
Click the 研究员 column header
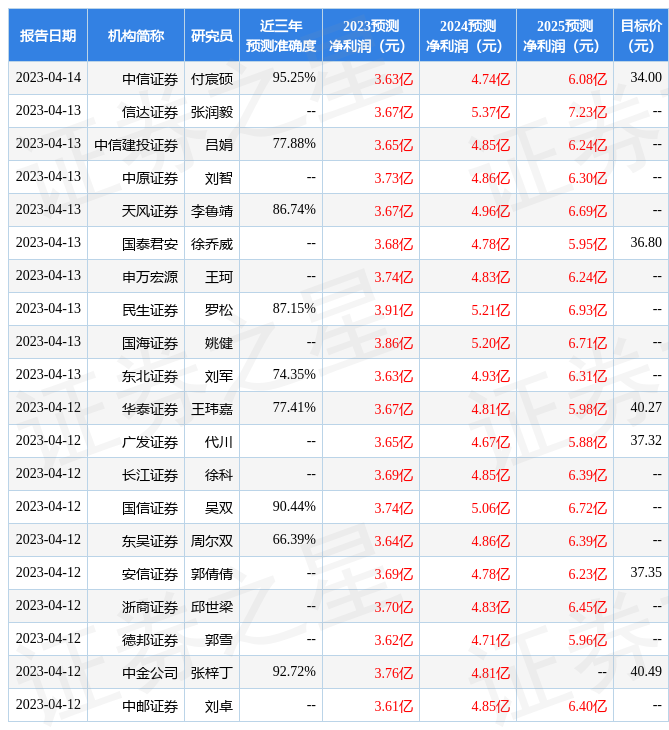(x=212, y=35)
